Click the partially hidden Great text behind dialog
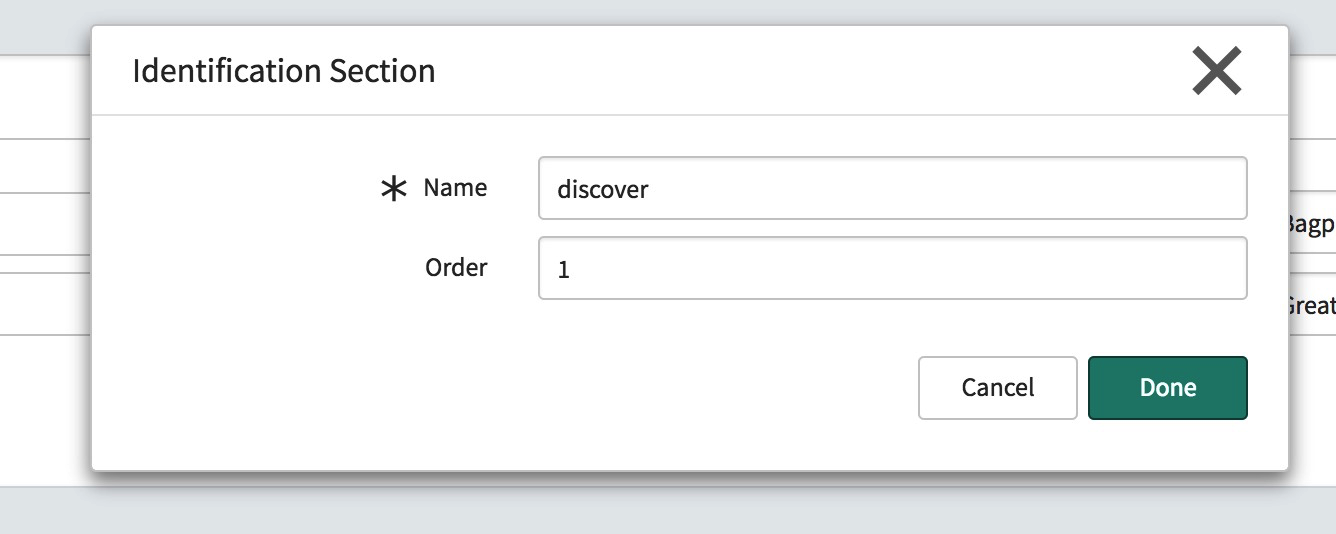The height and width of the screenshot is (534, 1336). click(x=1311, y=305)
